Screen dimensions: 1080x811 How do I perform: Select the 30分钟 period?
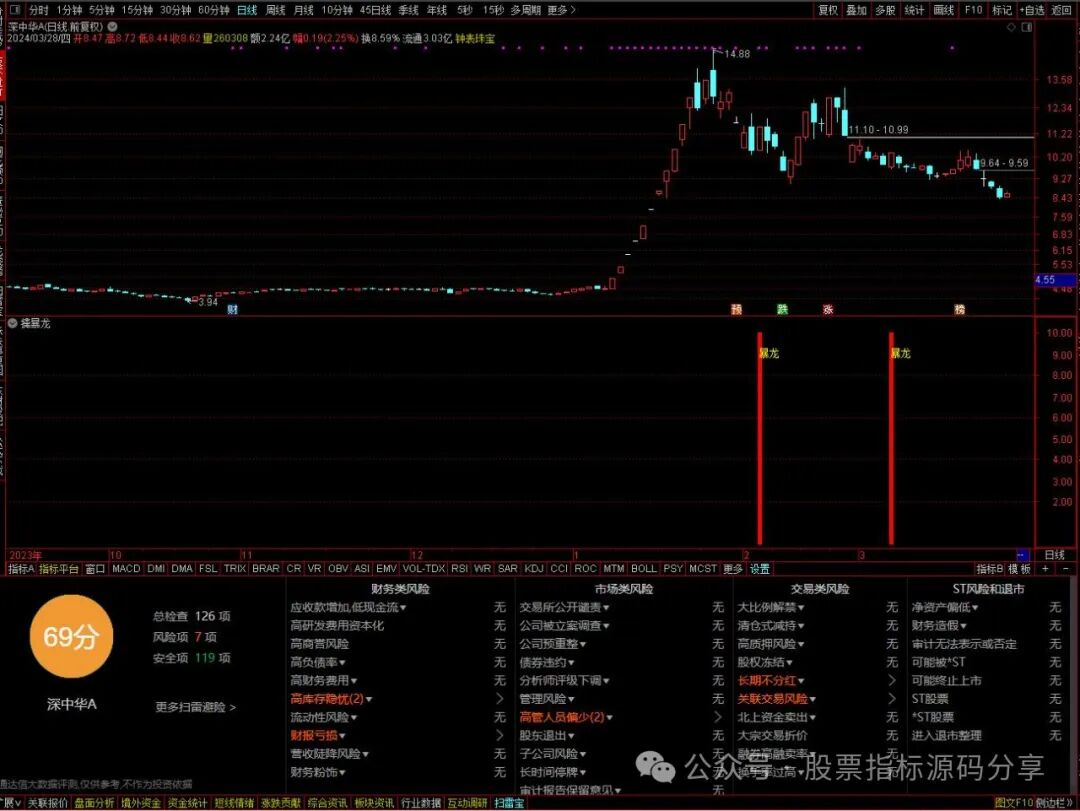pyautogui.click(x=175, y=10)
